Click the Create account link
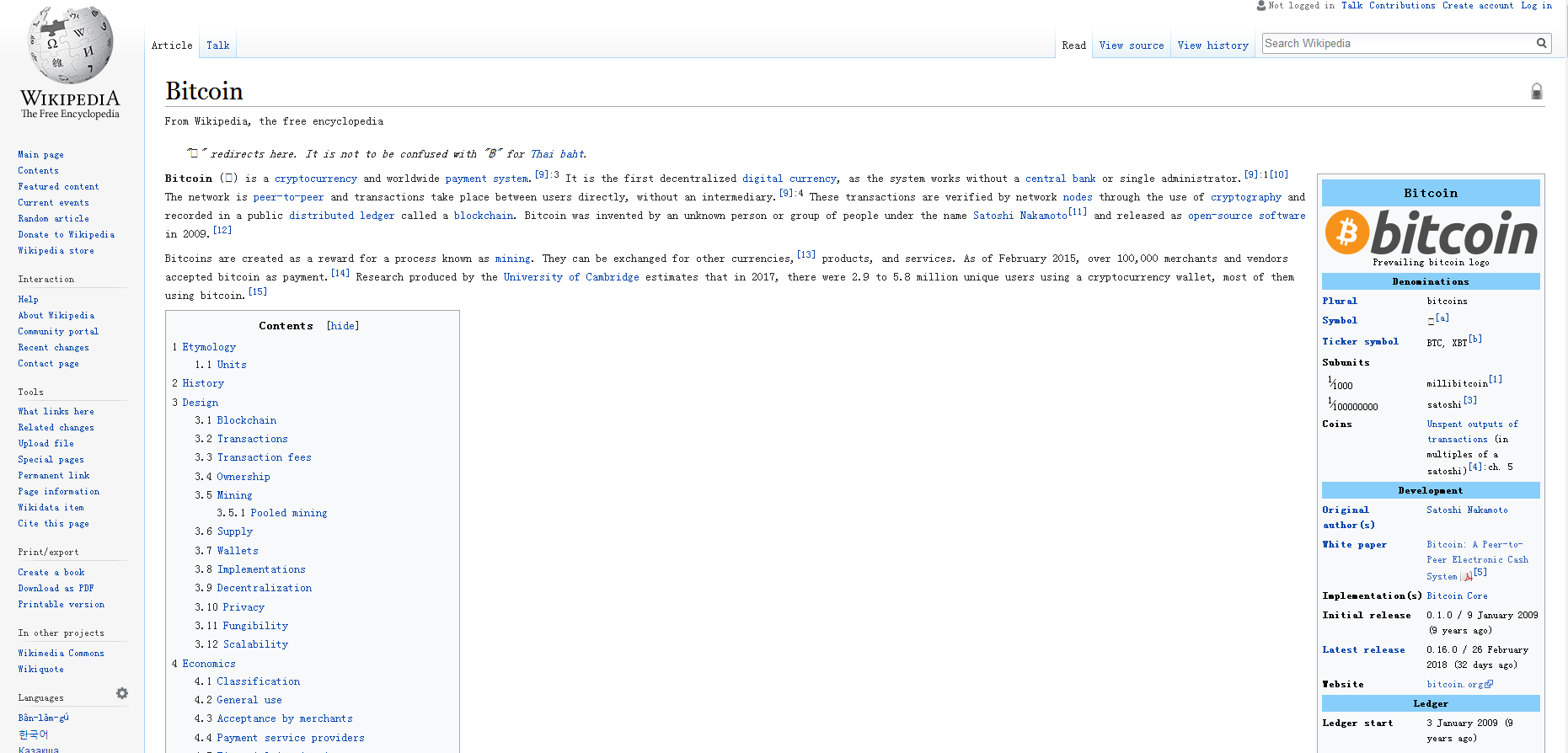The height and width of the screenshot is (753, 1568). 1478,5
